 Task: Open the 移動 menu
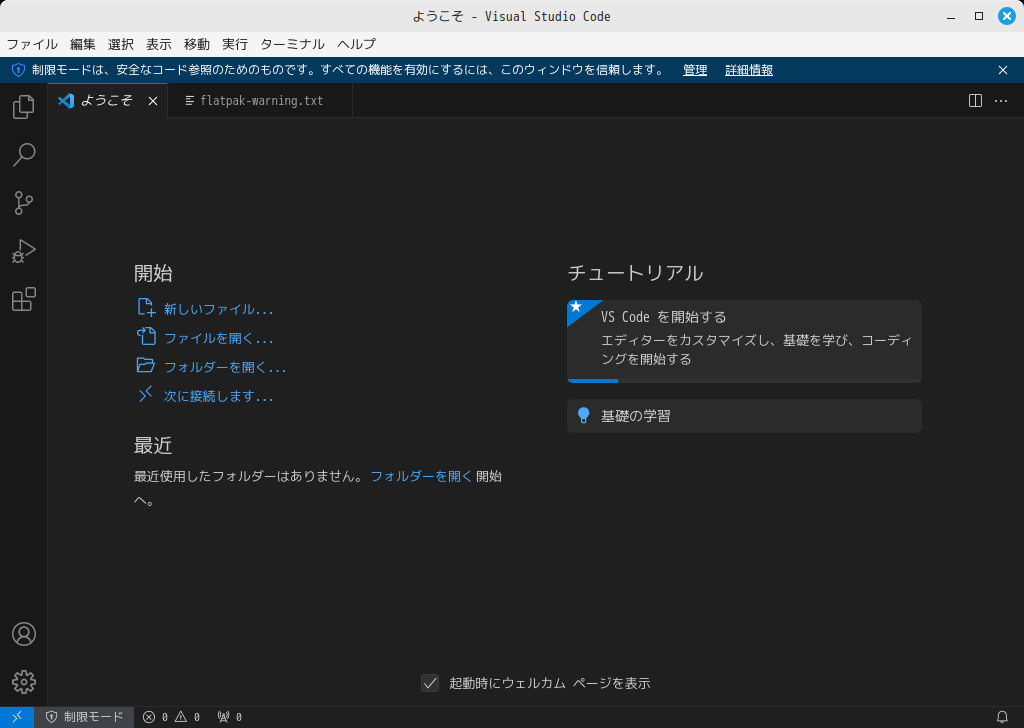pos(197,44)
